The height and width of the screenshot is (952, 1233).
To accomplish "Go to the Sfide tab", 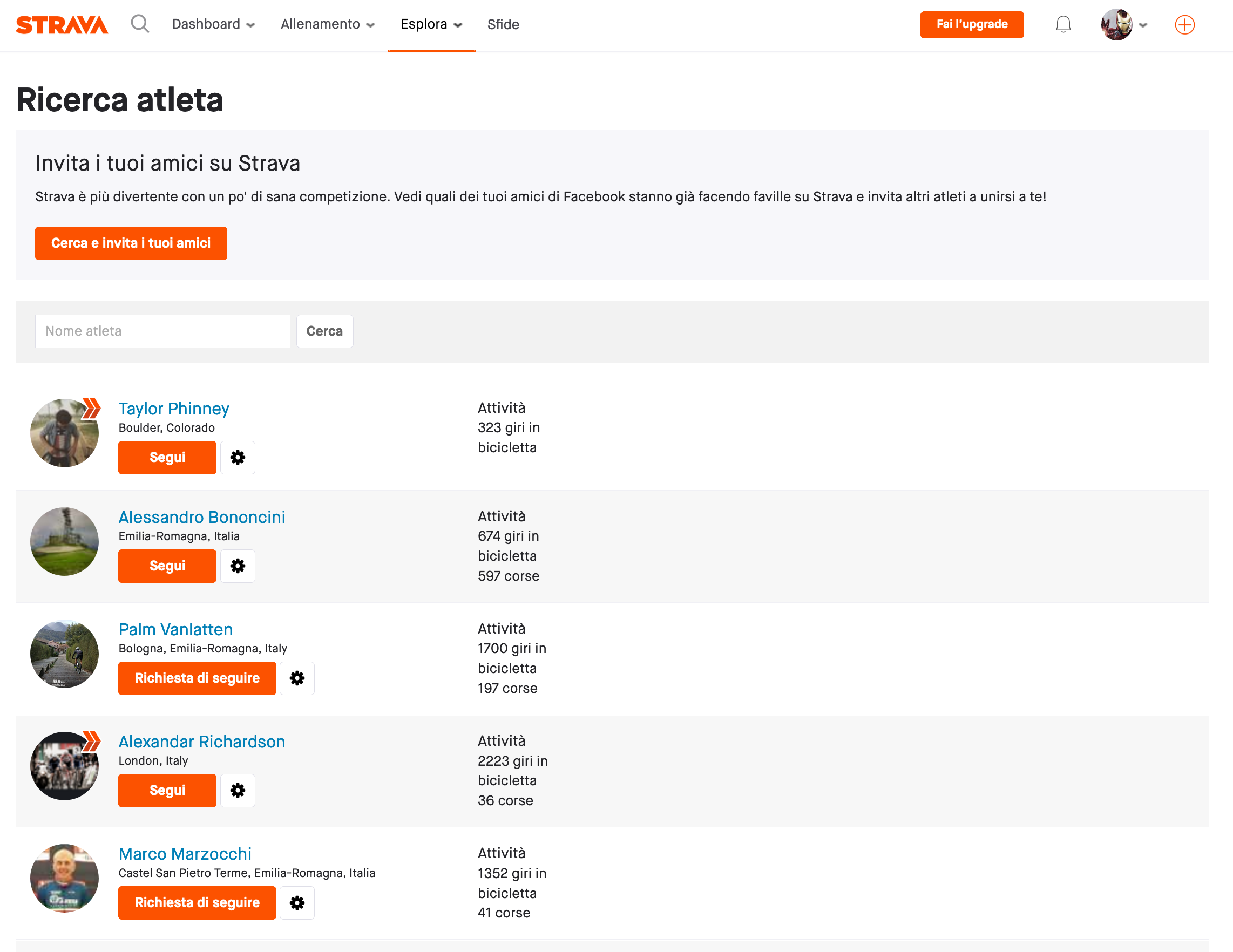I will click(x=503, y=24).
